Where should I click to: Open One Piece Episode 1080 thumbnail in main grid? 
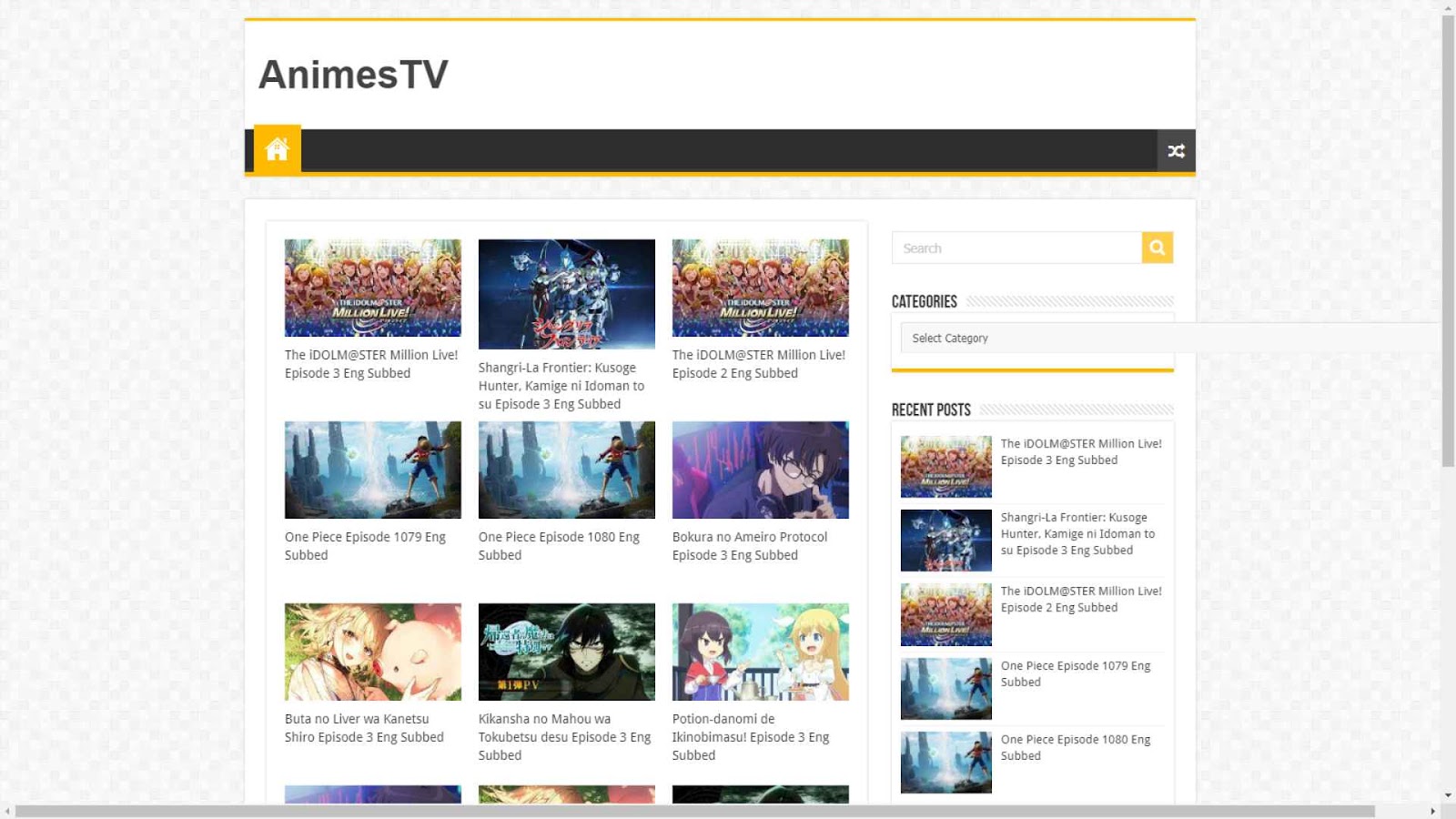pyautogui.click(x=567, y=470)
